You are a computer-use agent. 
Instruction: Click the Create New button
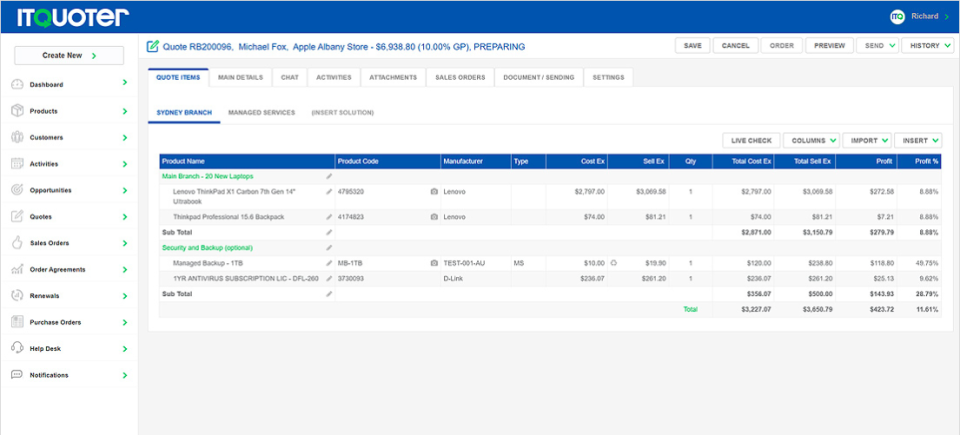tap(69, 55)
